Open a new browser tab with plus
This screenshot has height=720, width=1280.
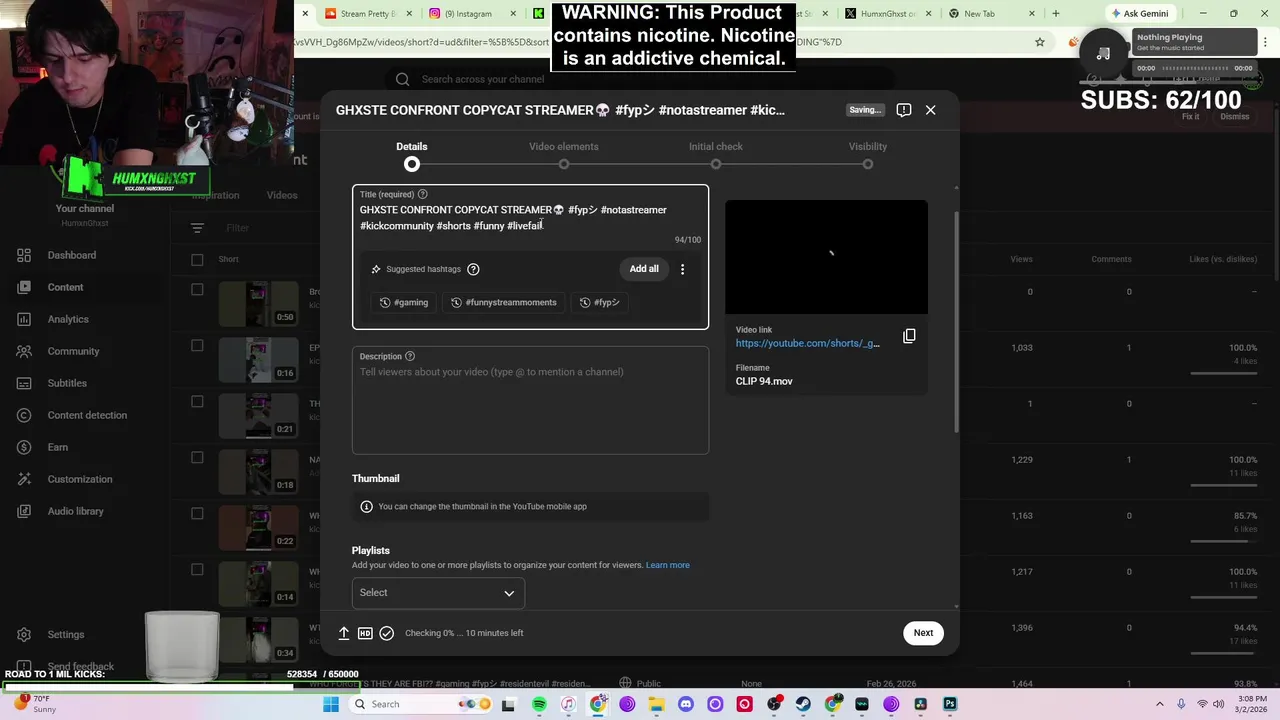[x=1055, y=13]
